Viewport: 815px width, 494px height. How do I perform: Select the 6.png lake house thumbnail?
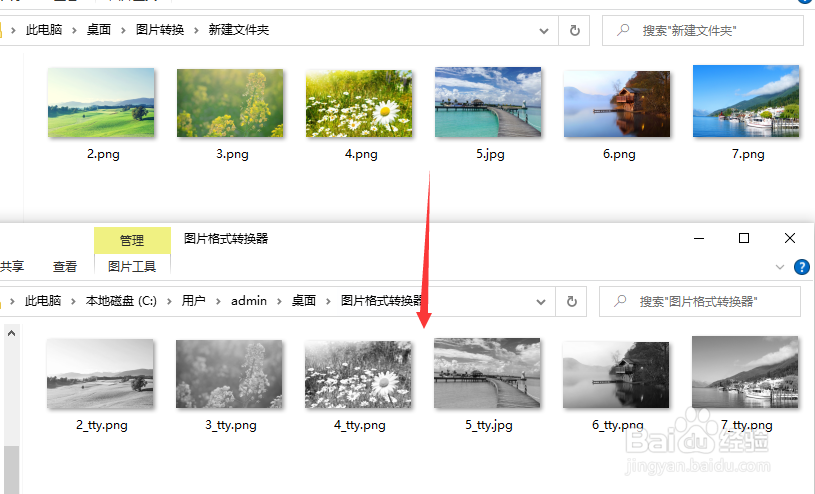tap(616, 104)
